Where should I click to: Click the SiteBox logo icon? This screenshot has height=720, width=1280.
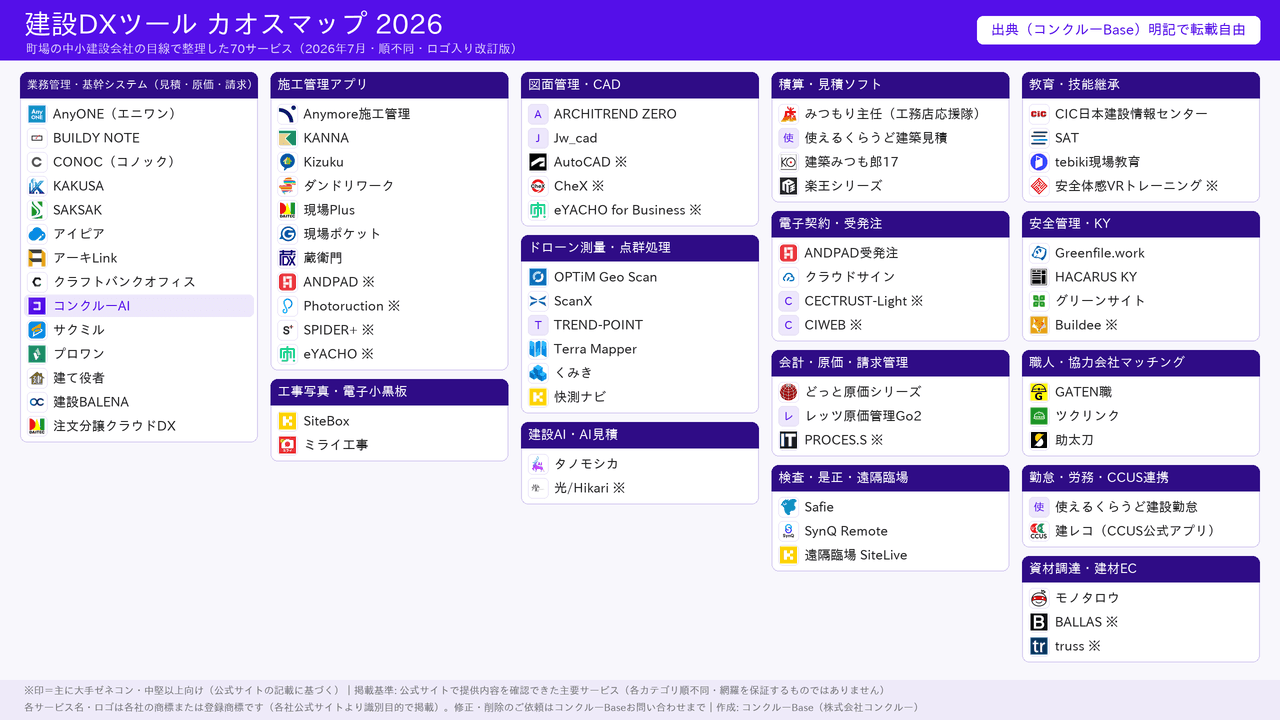pyautogui.click(x=287, y=421)
